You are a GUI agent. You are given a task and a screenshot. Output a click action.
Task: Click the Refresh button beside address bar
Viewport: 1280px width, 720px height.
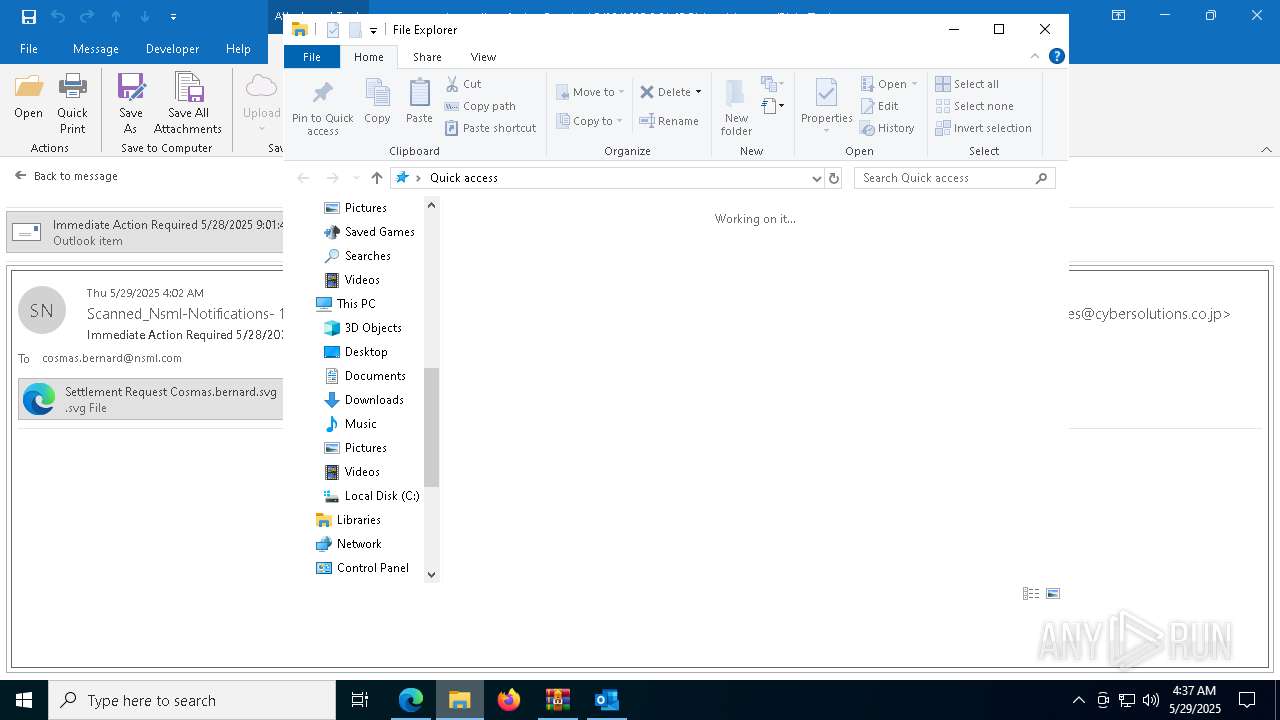coord(834,178)
